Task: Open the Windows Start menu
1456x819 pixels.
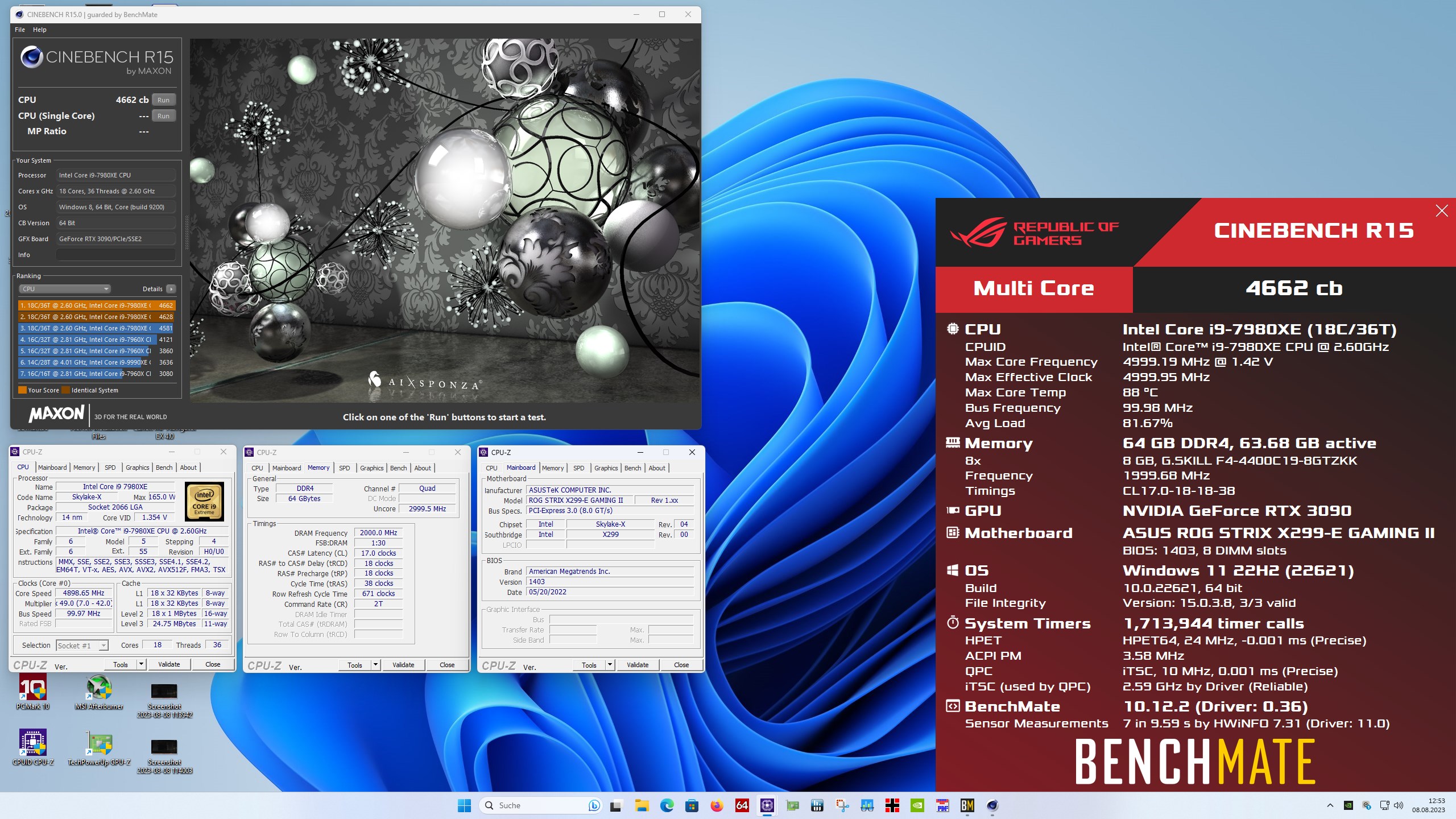Action: coord(464,805)
